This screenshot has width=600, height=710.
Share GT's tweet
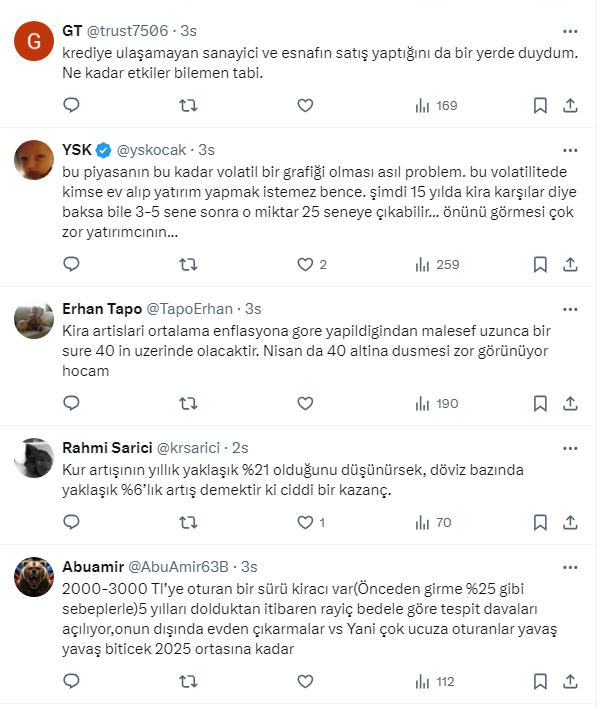click(570, 105)
